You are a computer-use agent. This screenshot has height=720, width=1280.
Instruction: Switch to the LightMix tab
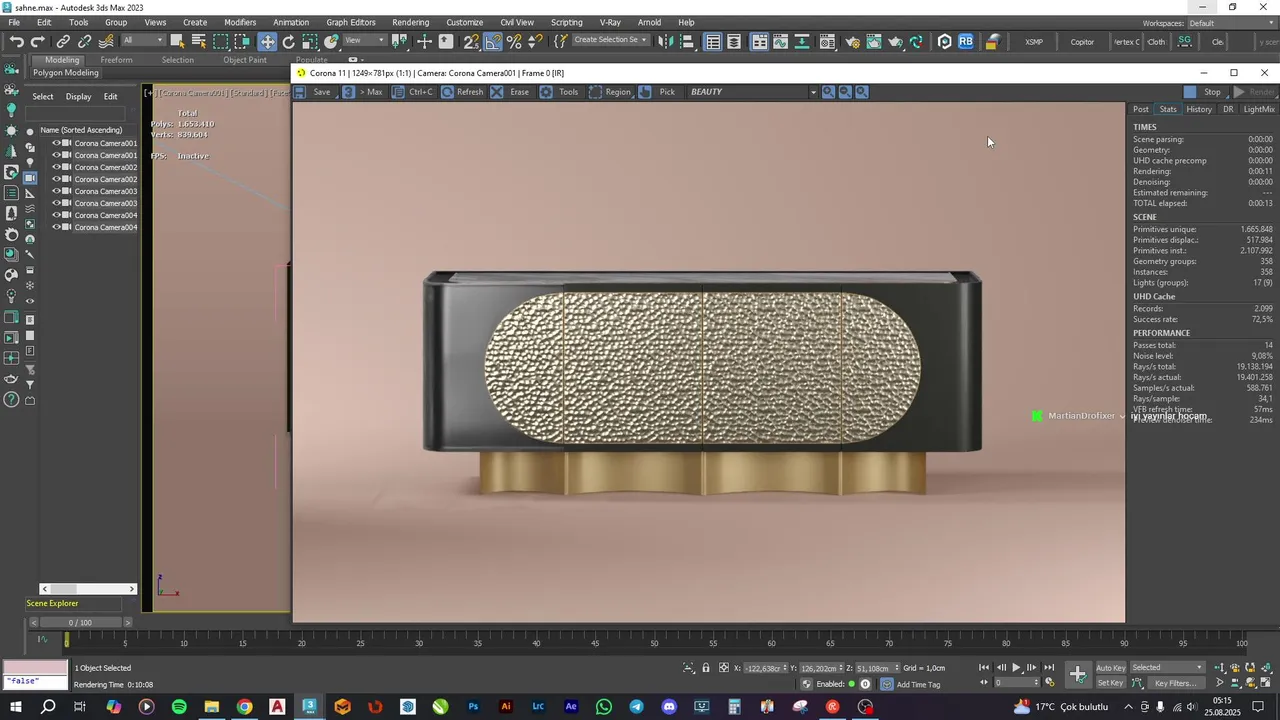[1259, 109]
